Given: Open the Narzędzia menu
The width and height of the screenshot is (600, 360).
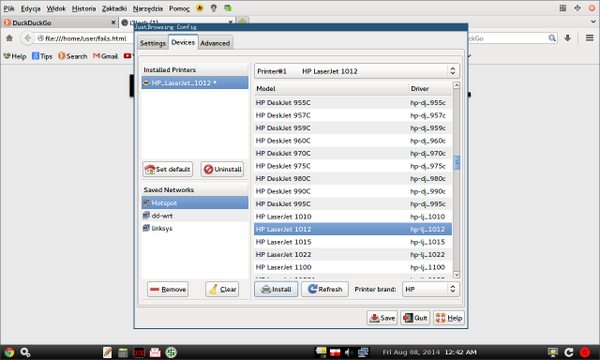Looking at the screenshot, I should click(148, 8).
